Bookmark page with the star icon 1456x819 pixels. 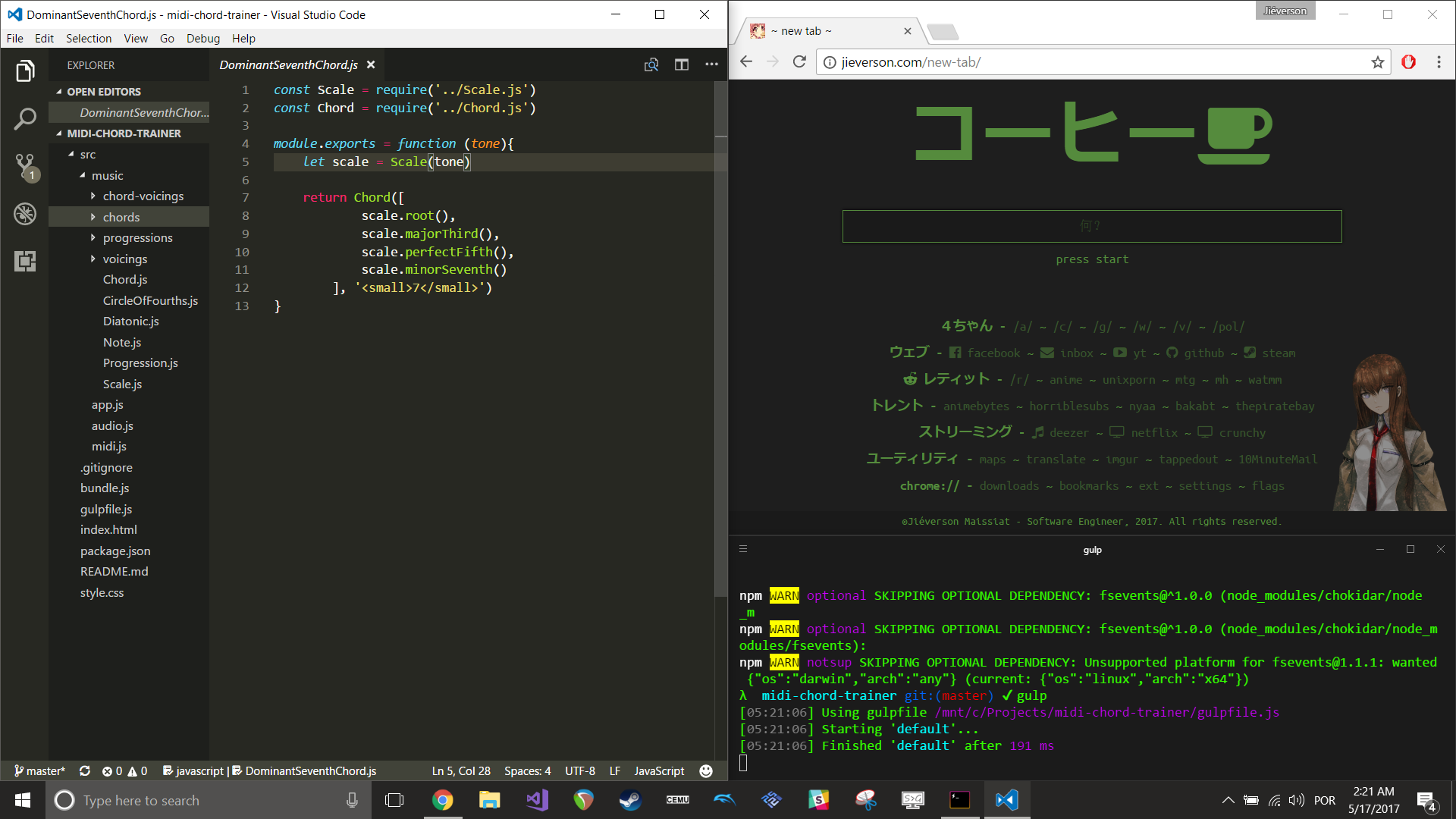pos(1377,62)
